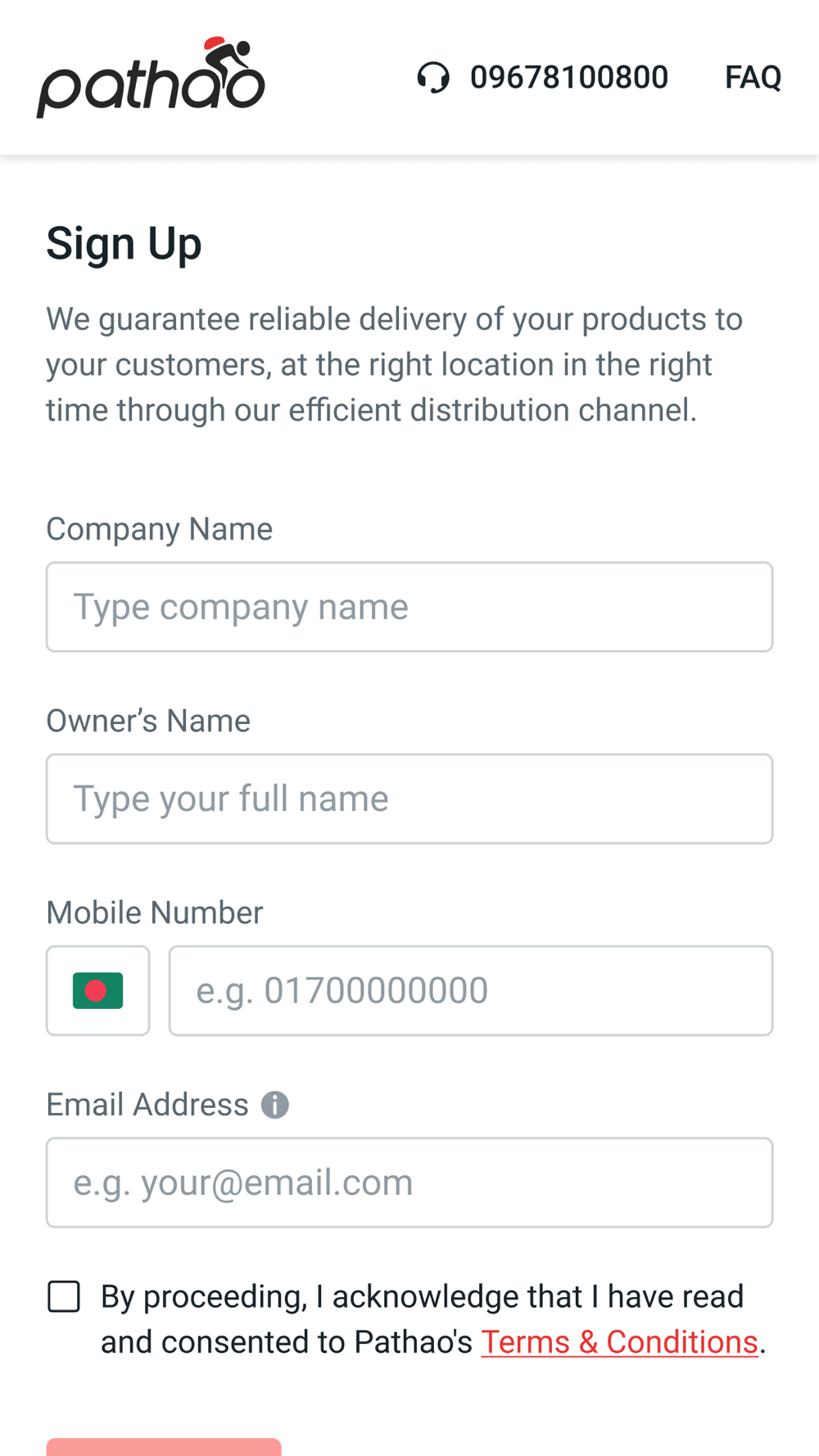Click the Mobile Number label

pos(155,912)
